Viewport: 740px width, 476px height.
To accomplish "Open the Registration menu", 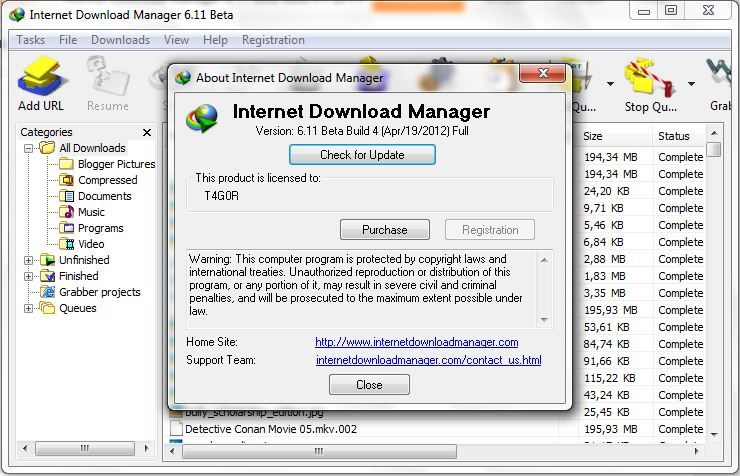I will [273, 40].
